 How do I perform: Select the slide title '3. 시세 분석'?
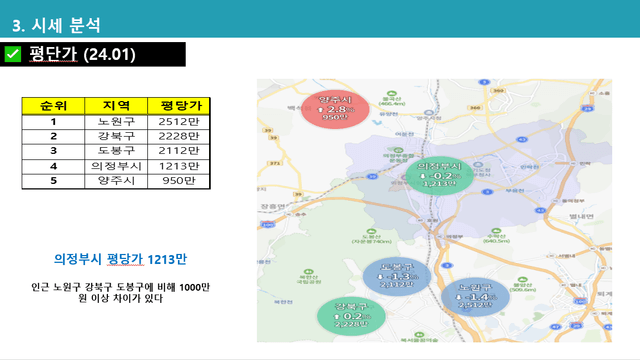56,25
